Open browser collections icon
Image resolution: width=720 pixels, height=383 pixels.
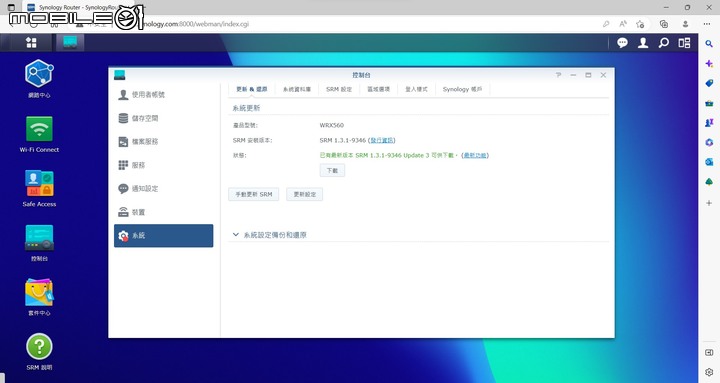pyautogui.click(x=664, y=24)
